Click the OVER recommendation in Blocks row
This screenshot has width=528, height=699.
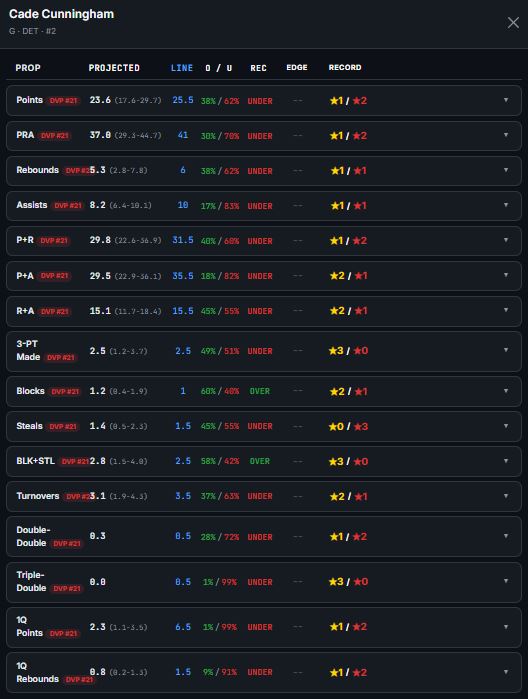click(260, 391)
